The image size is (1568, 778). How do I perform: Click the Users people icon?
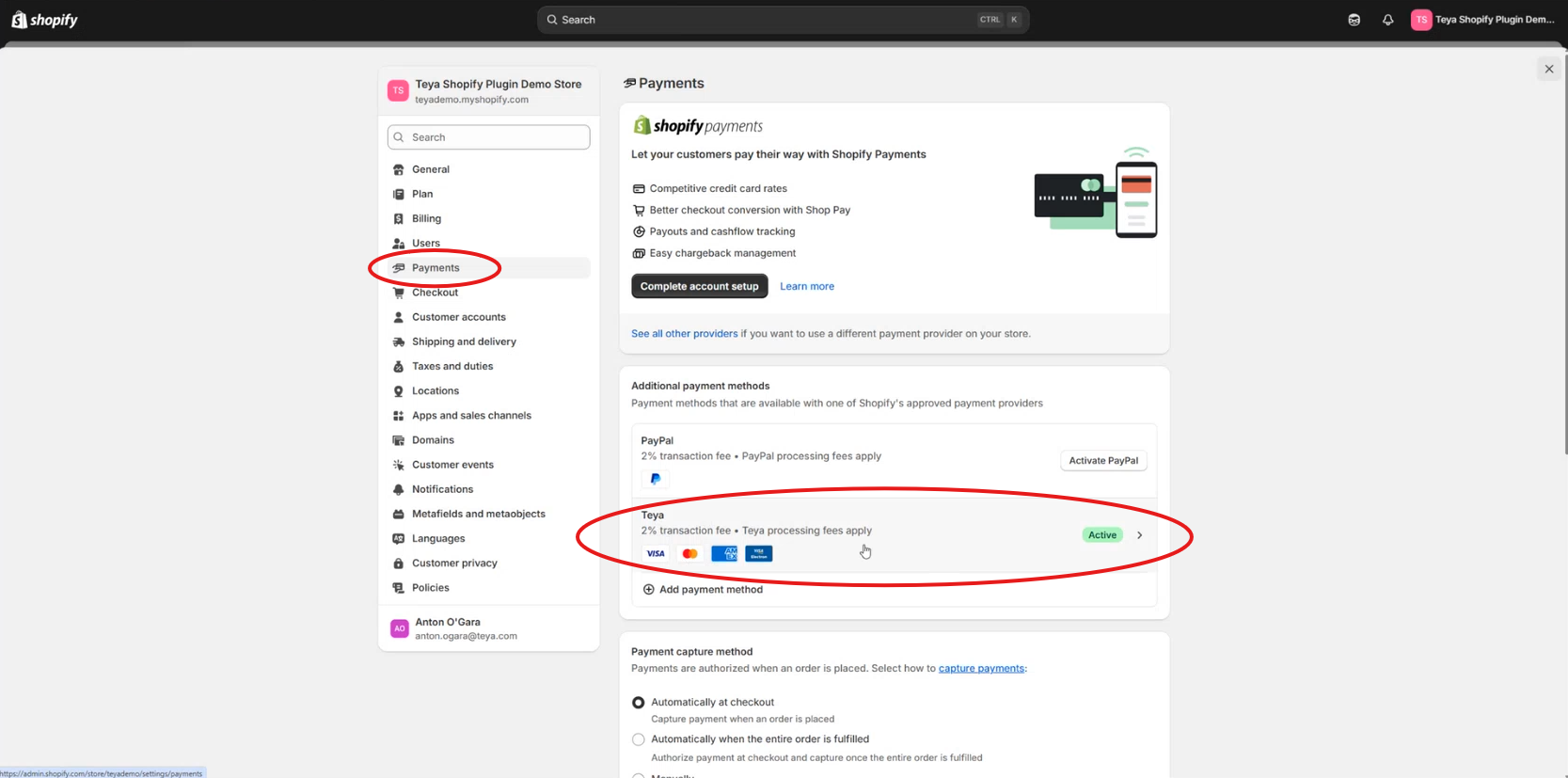point(399,244)
